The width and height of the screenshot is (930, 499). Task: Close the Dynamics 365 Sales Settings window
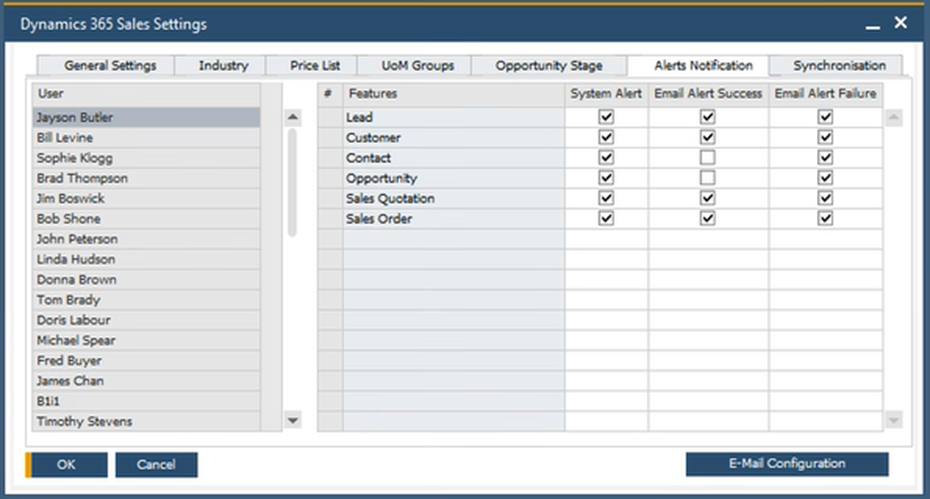point(901,23)
